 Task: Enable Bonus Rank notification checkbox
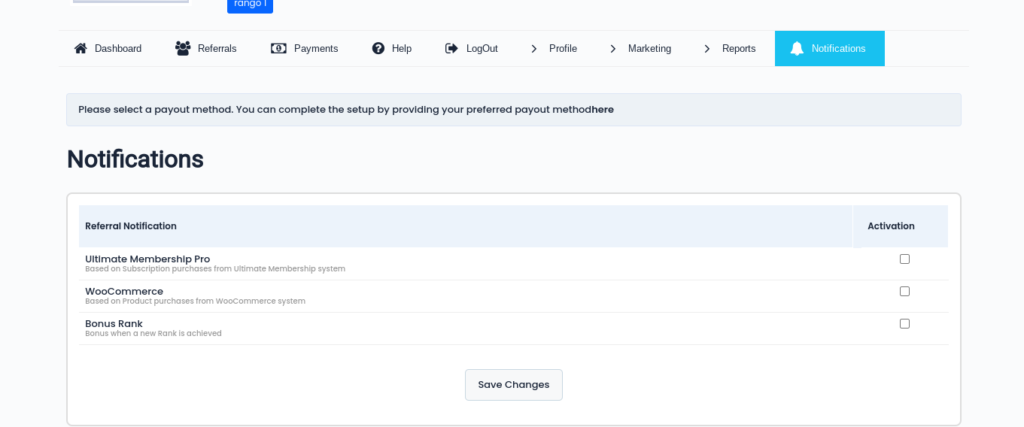(x=904, y=324)
